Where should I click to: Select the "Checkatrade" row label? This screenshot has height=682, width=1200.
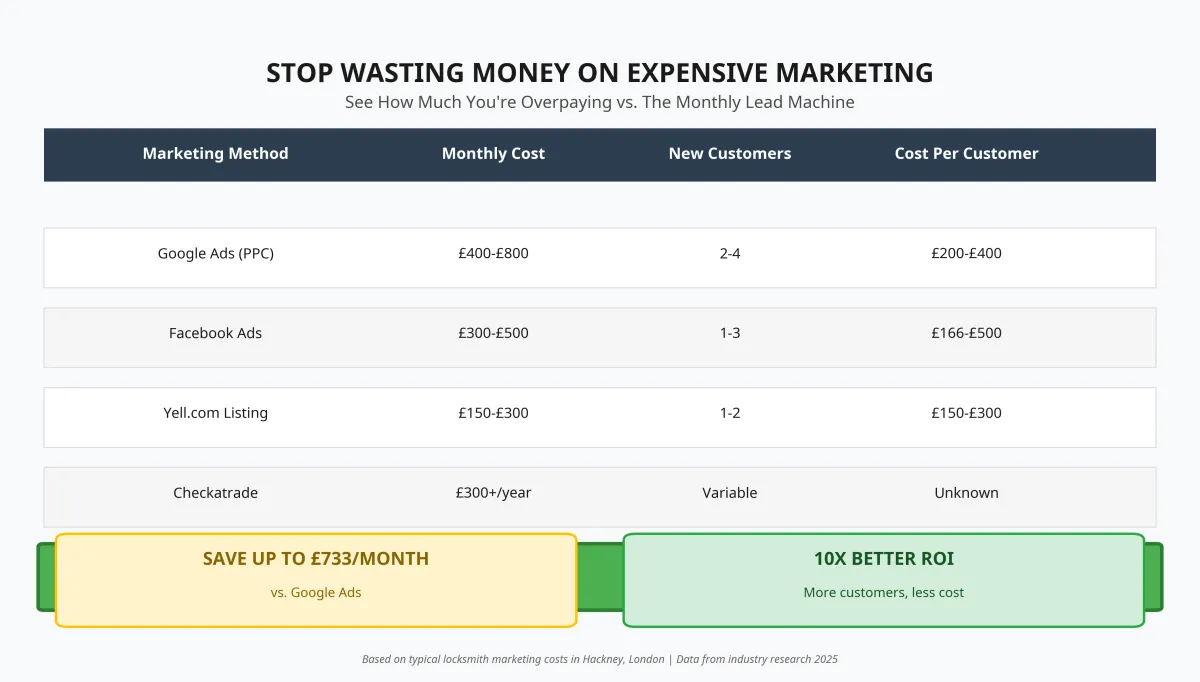215,493
